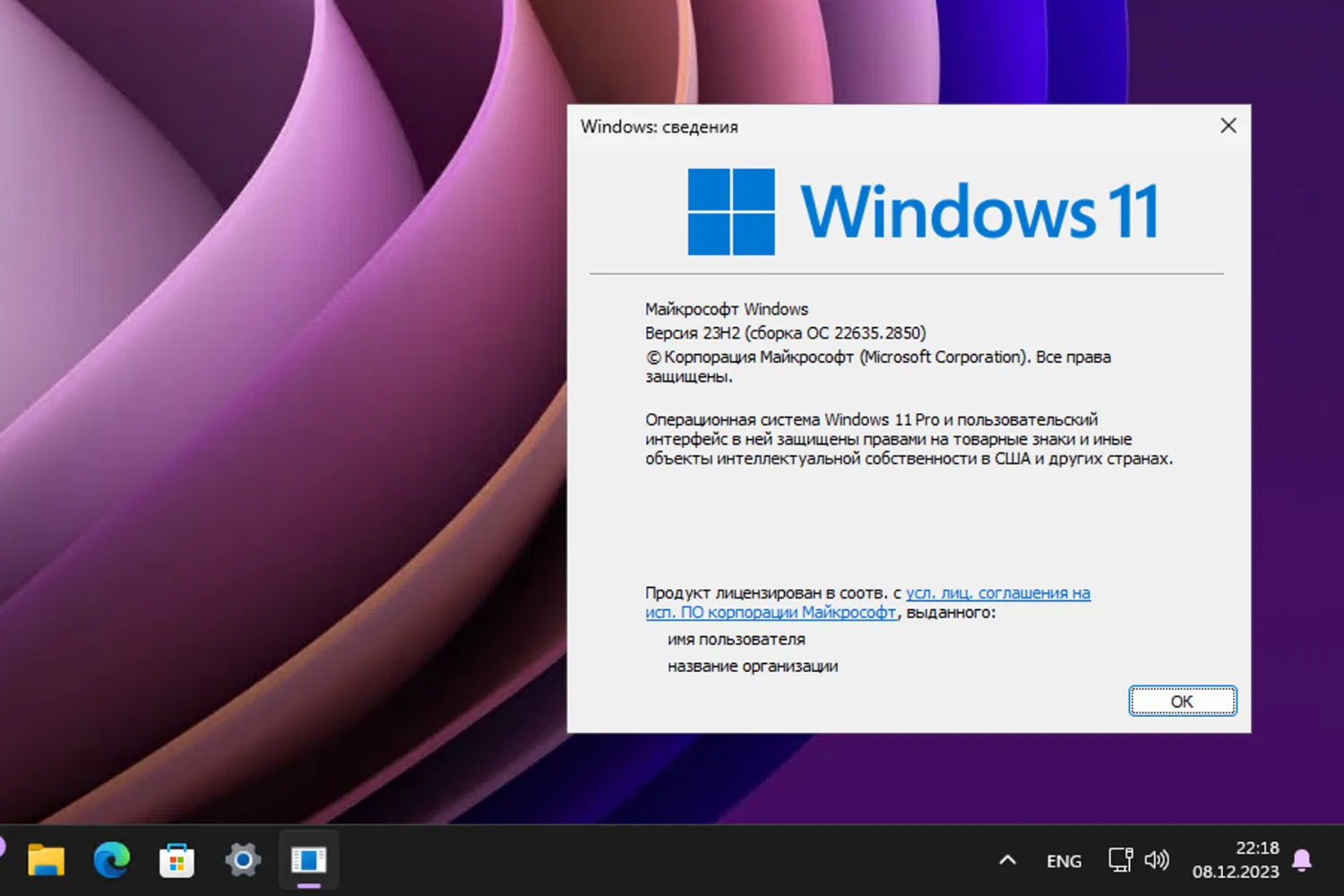Open the Microsoft license agreement link
Image resolution: width=1344 pixels, height=896 pixels.
[997, 592]
